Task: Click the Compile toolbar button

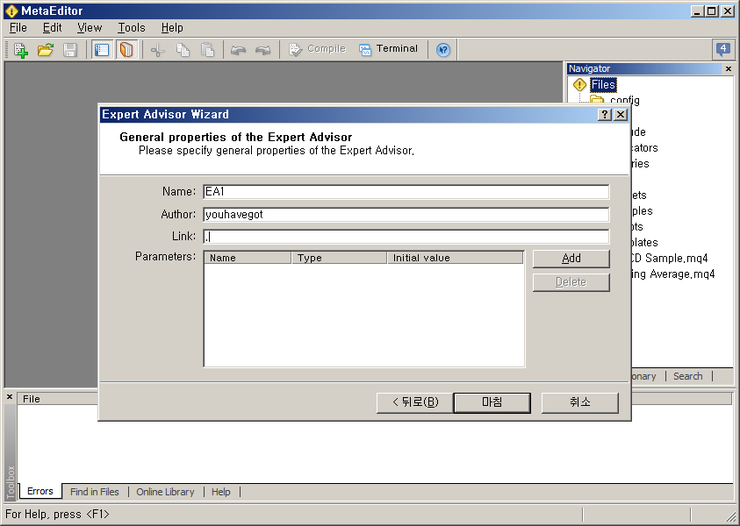Action: pos(317,49)
